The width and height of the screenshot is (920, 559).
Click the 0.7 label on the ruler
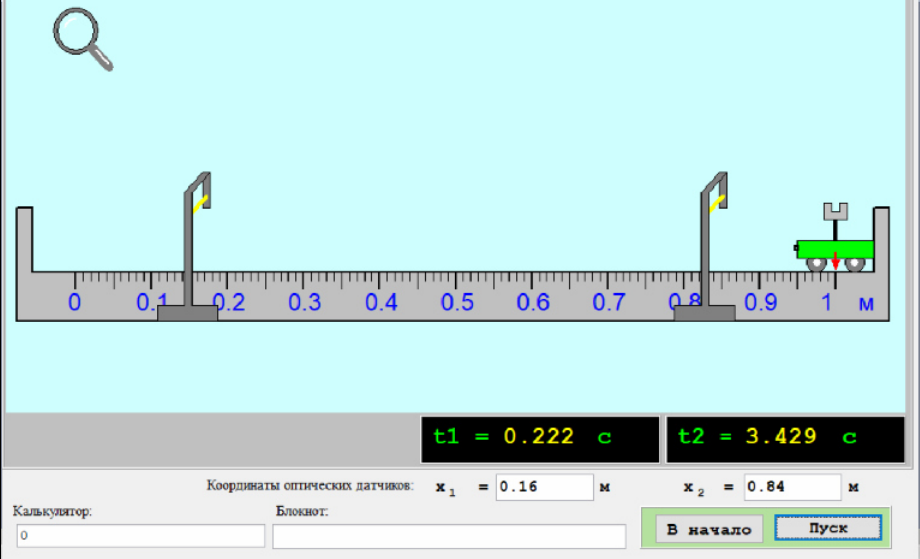tap(609, 303)
